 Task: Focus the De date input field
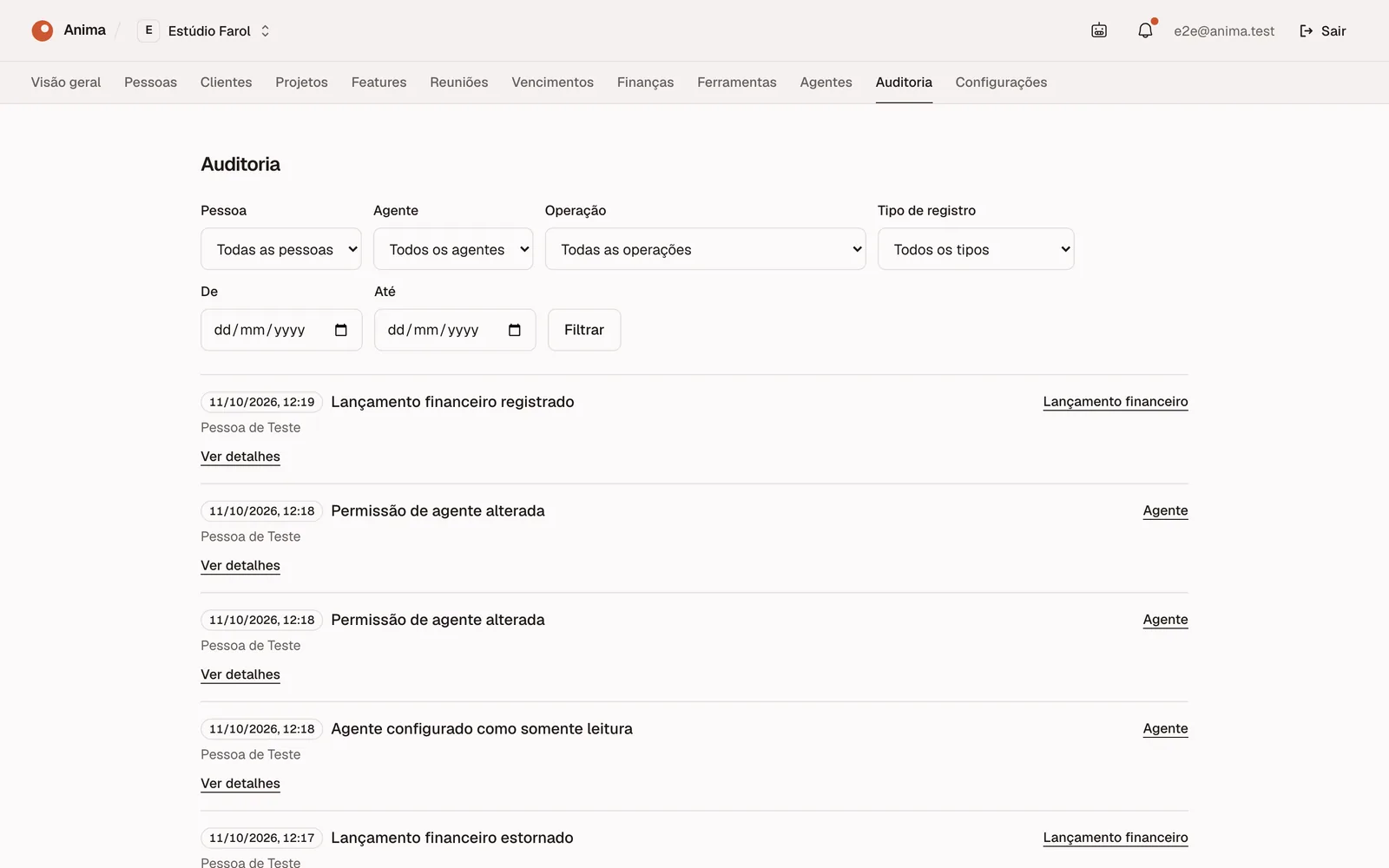point(281,330)
